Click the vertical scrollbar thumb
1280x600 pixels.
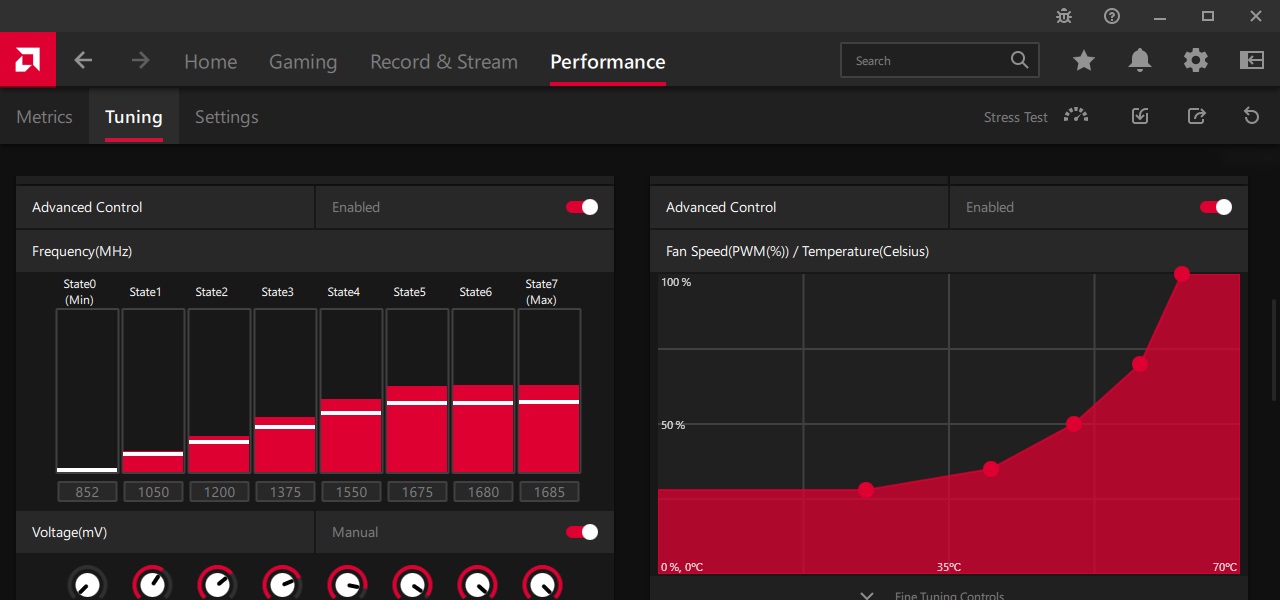click(1273, 349)
